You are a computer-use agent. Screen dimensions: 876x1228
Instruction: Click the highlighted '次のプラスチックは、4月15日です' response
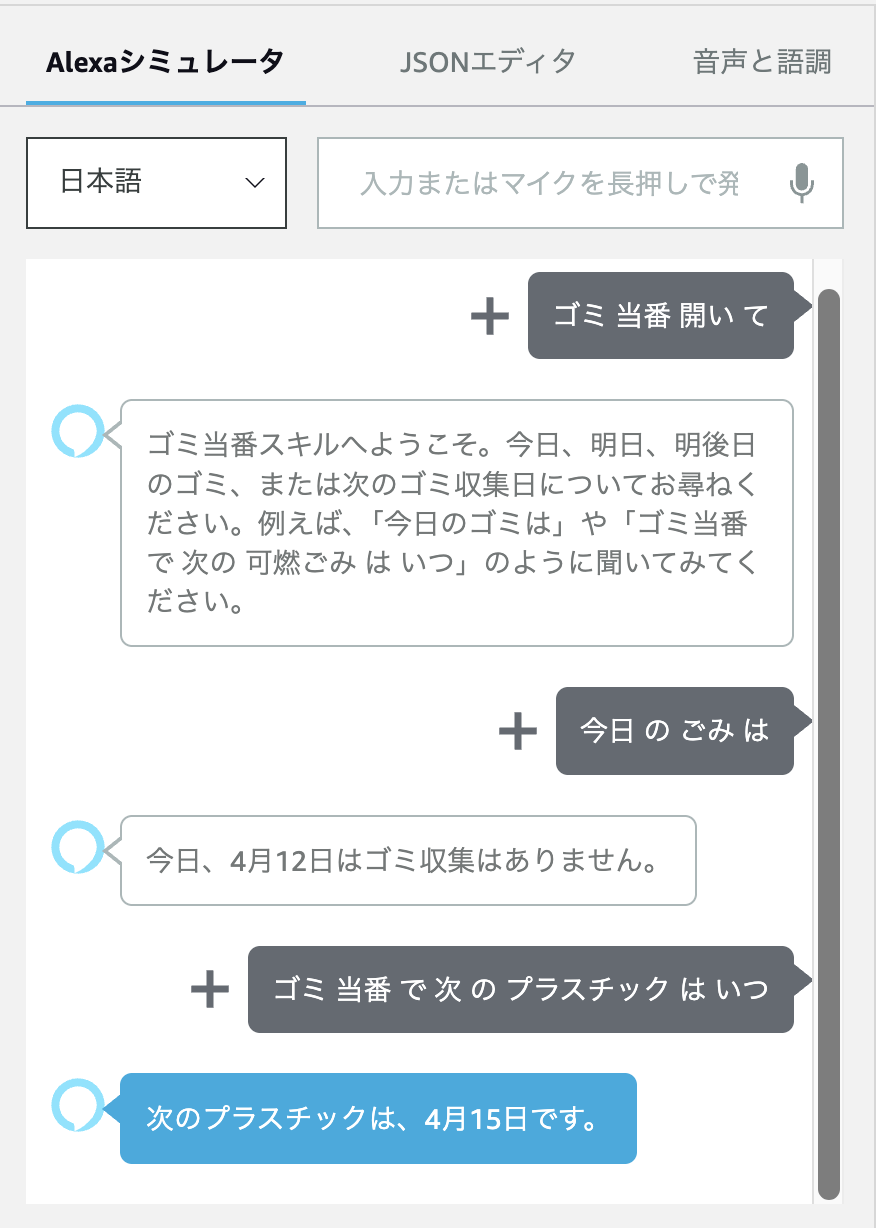coord(378,1119)
